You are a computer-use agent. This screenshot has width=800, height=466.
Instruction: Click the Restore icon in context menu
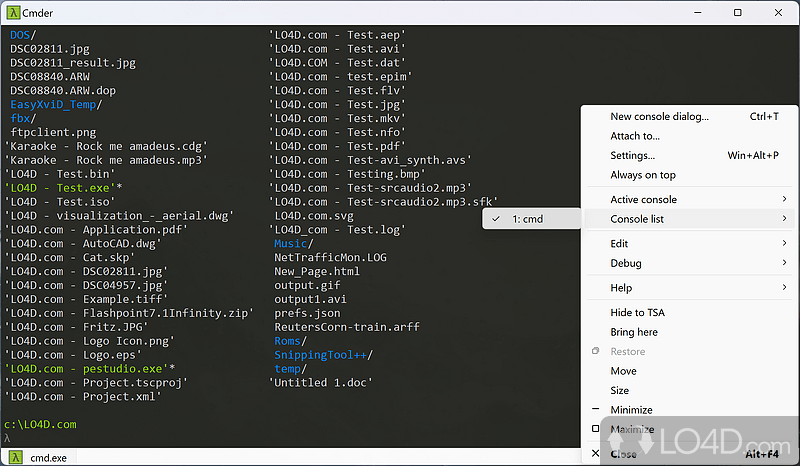(595, 351)
